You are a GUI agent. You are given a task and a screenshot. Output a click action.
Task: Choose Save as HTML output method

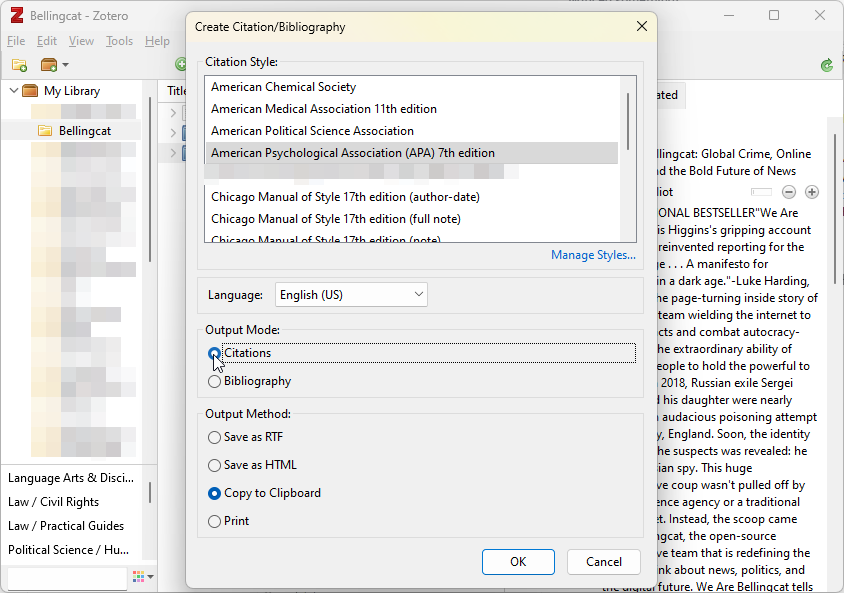coord(214,465)
